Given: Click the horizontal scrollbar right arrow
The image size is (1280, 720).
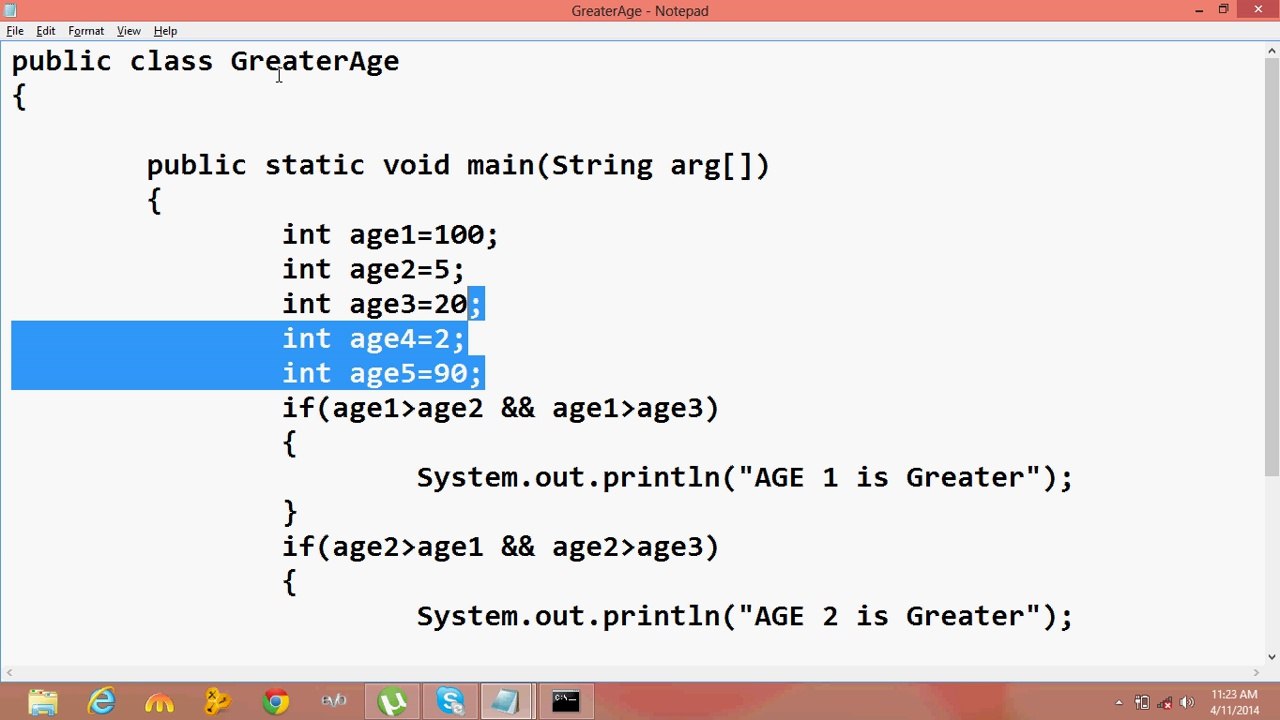Looking at the screenshot, I should coord(1256,673).
